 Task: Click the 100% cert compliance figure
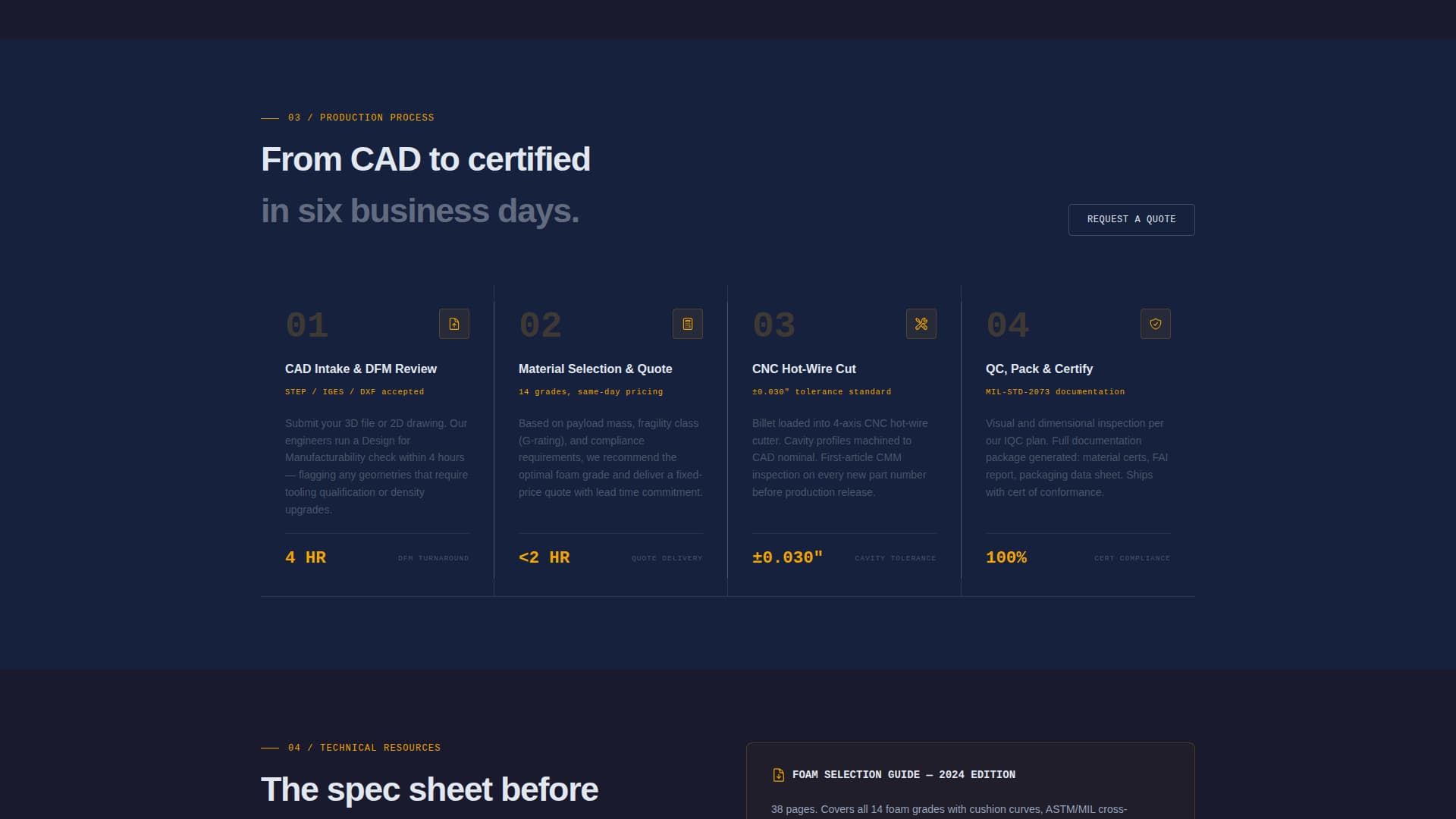coord(1006,557)
